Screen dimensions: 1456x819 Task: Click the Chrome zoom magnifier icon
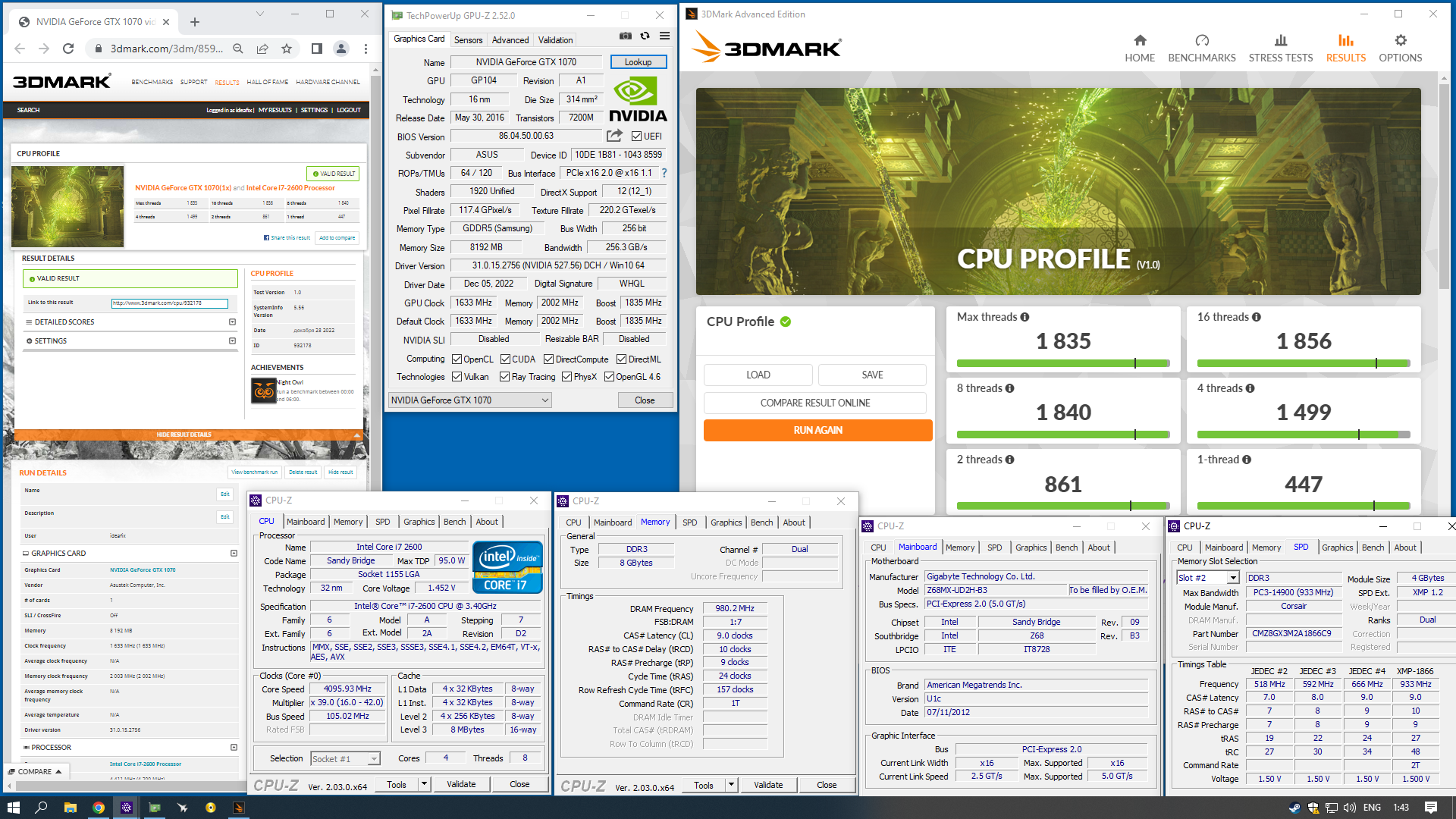click(238, 49)
